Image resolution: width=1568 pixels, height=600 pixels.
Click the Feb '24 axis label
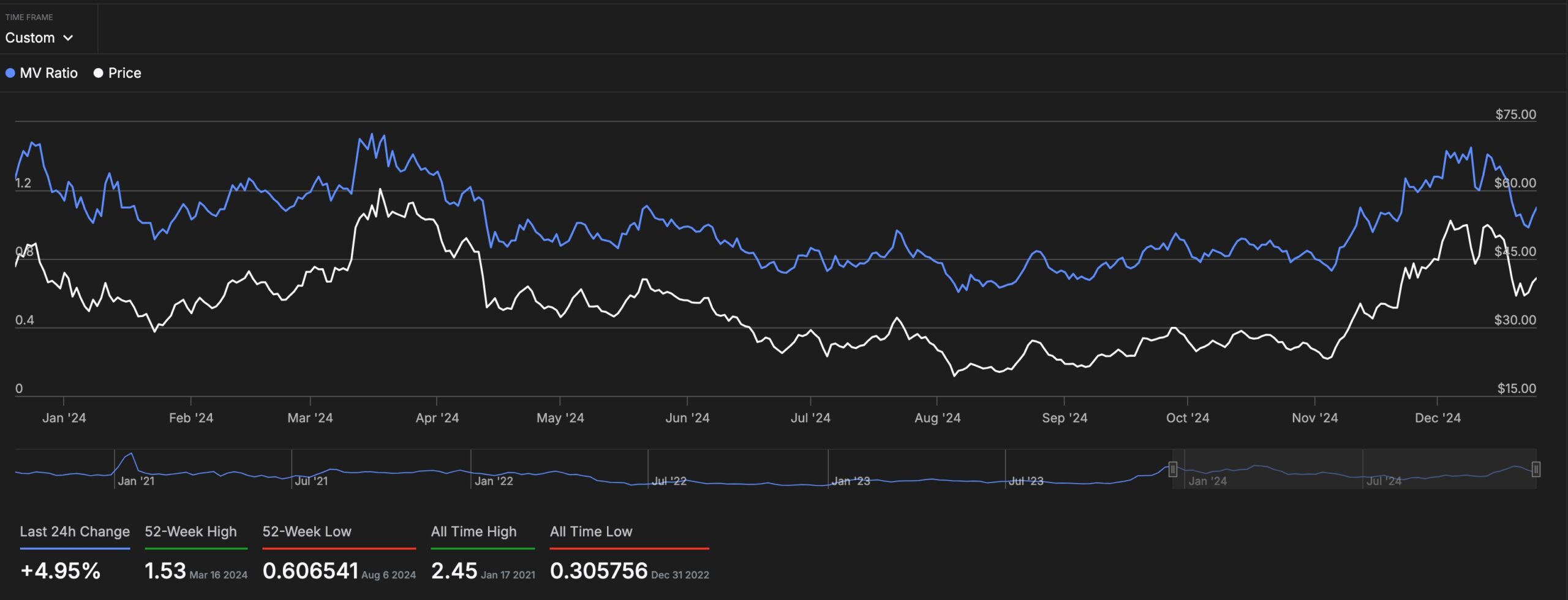(x=191, y=418)
